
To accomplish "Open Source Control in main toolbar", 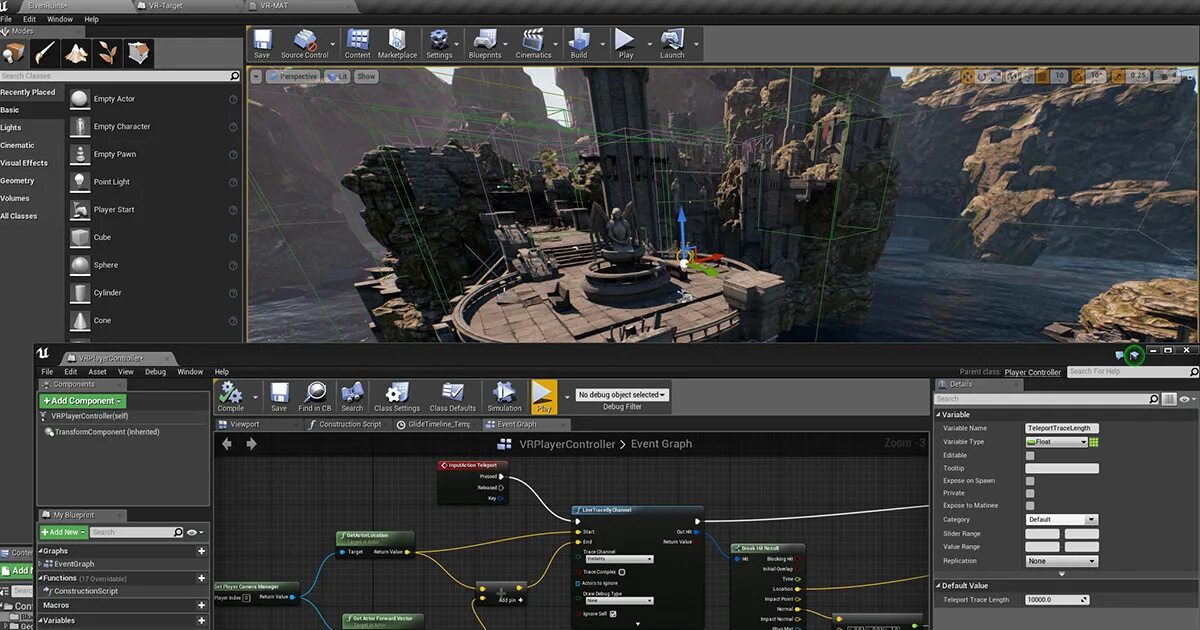I will [x=305, y=41].
